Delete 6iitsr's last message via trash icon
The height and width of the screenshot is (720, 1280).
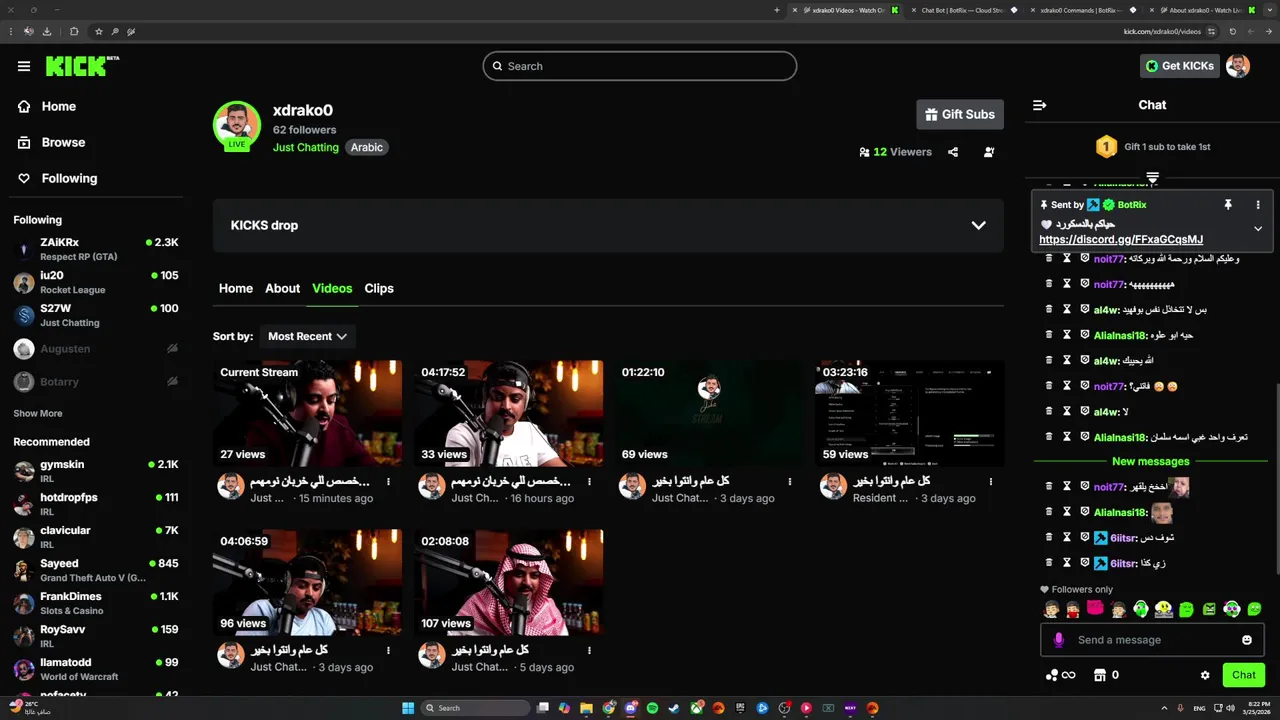[x=1049, y=563]
